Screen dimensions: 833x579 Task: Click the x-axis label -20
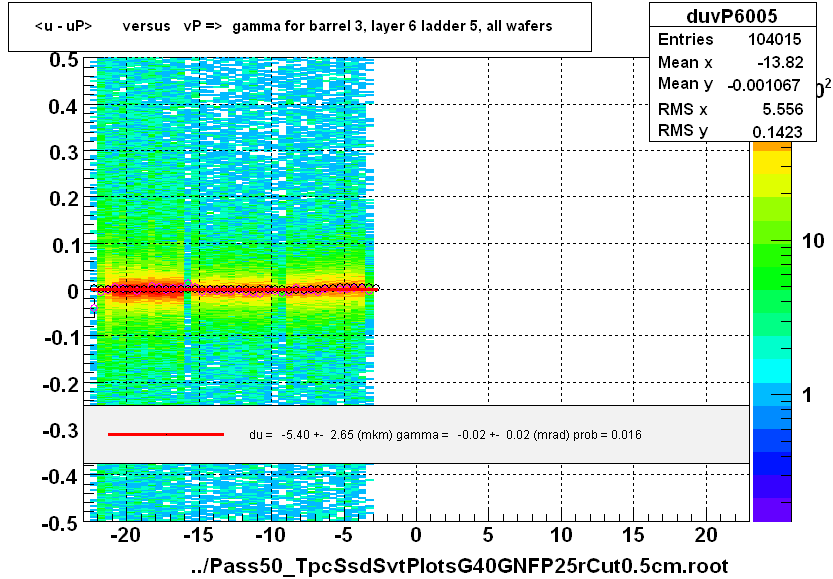(125, 535)
